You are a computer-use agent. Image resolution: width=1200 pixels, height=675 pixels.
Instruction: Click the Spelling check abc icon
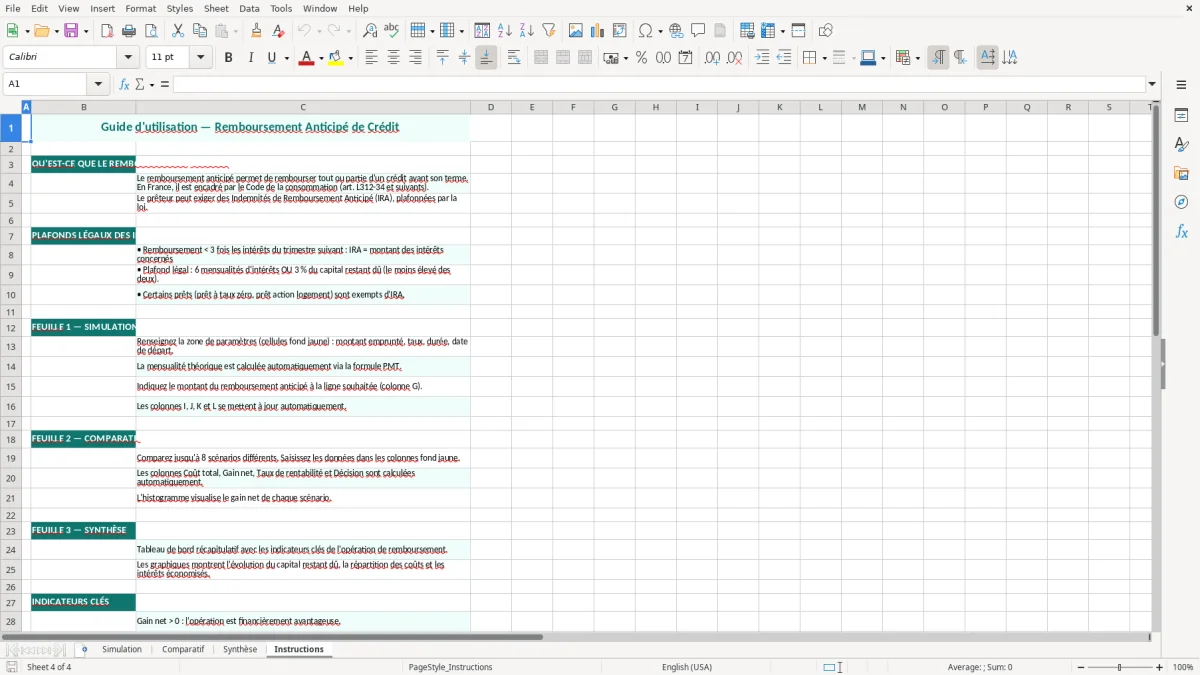392,31
